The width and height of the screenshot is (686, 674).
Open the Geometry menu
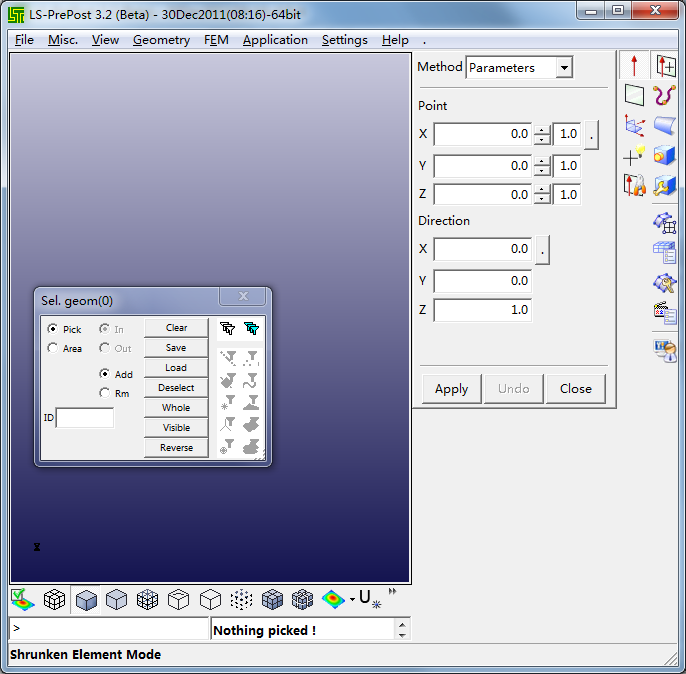point(161,40)
